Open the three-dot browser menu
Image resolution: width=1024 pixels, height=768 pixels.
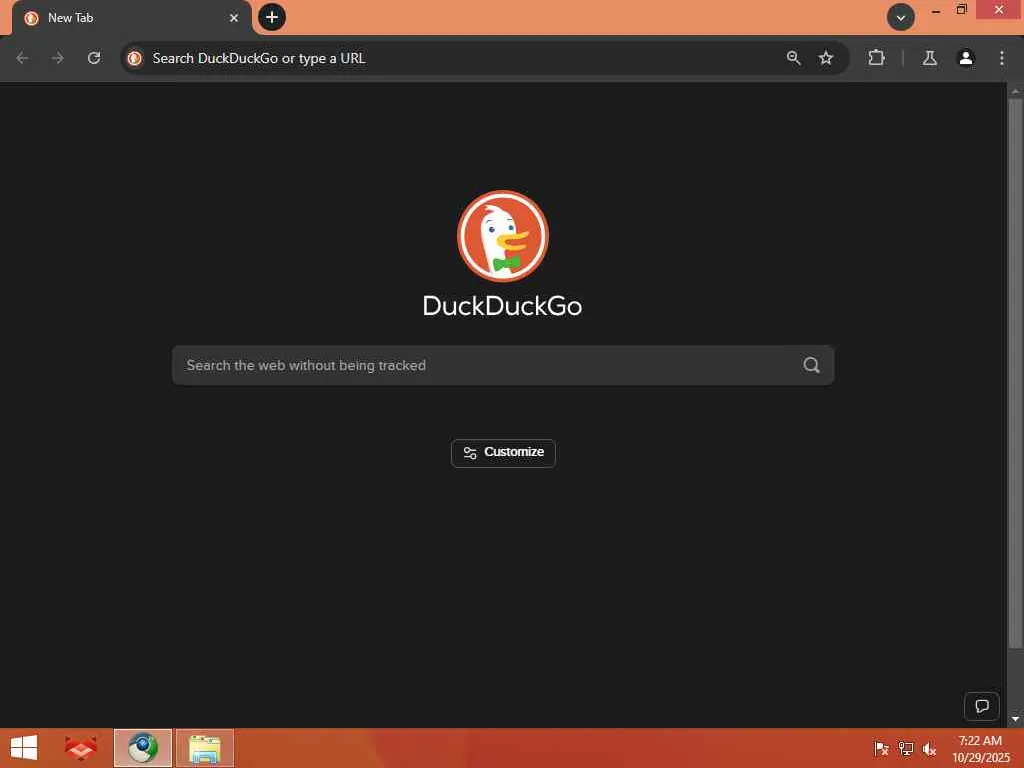[x=1002, y=58]
